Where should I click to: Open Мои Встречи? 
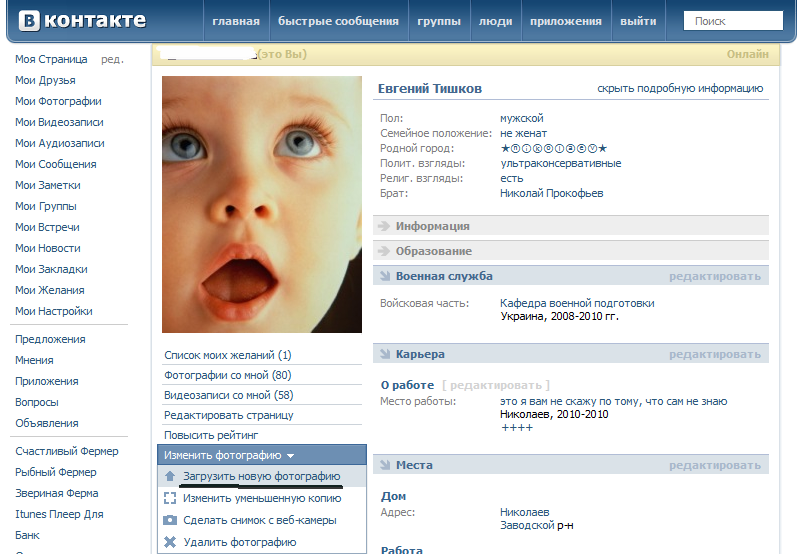[47, 227]
